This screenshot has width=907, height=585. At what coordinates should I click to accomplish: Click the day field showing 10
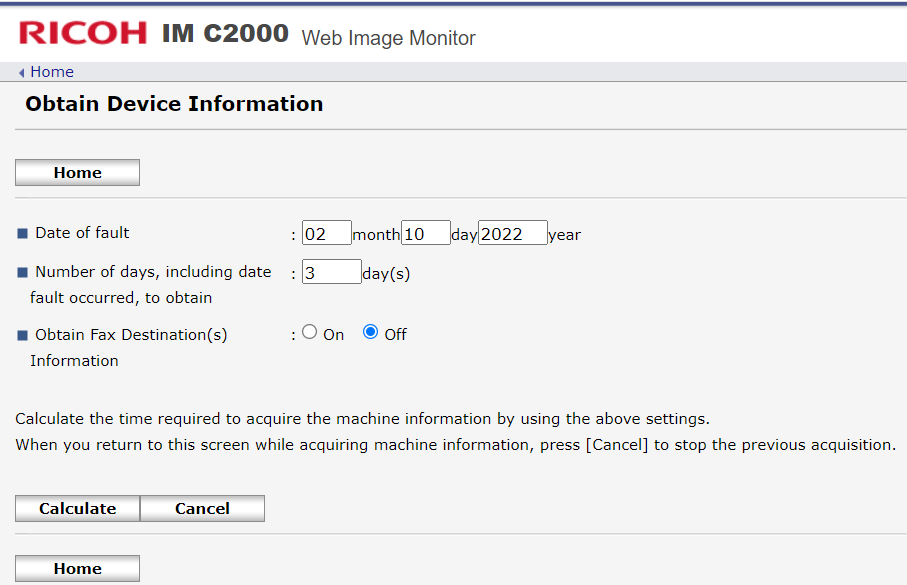[425, 234]
